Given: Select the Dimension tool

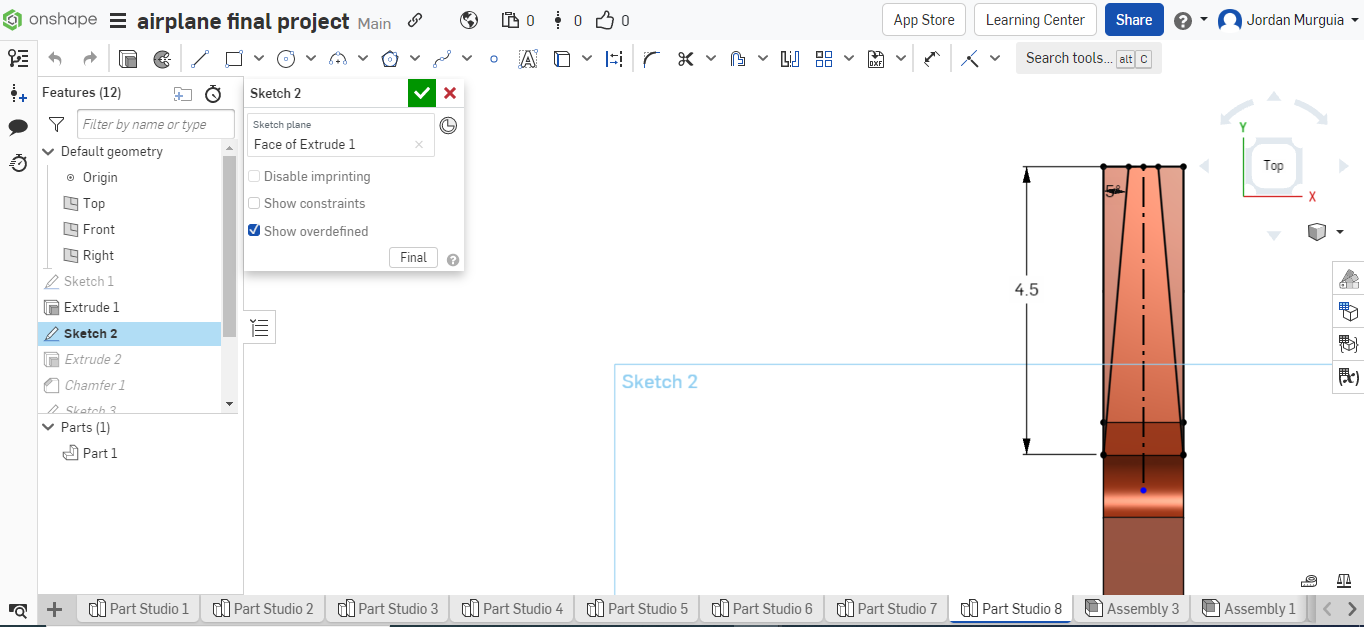Looking at the screenshot, I should click(x=613, y=58).
